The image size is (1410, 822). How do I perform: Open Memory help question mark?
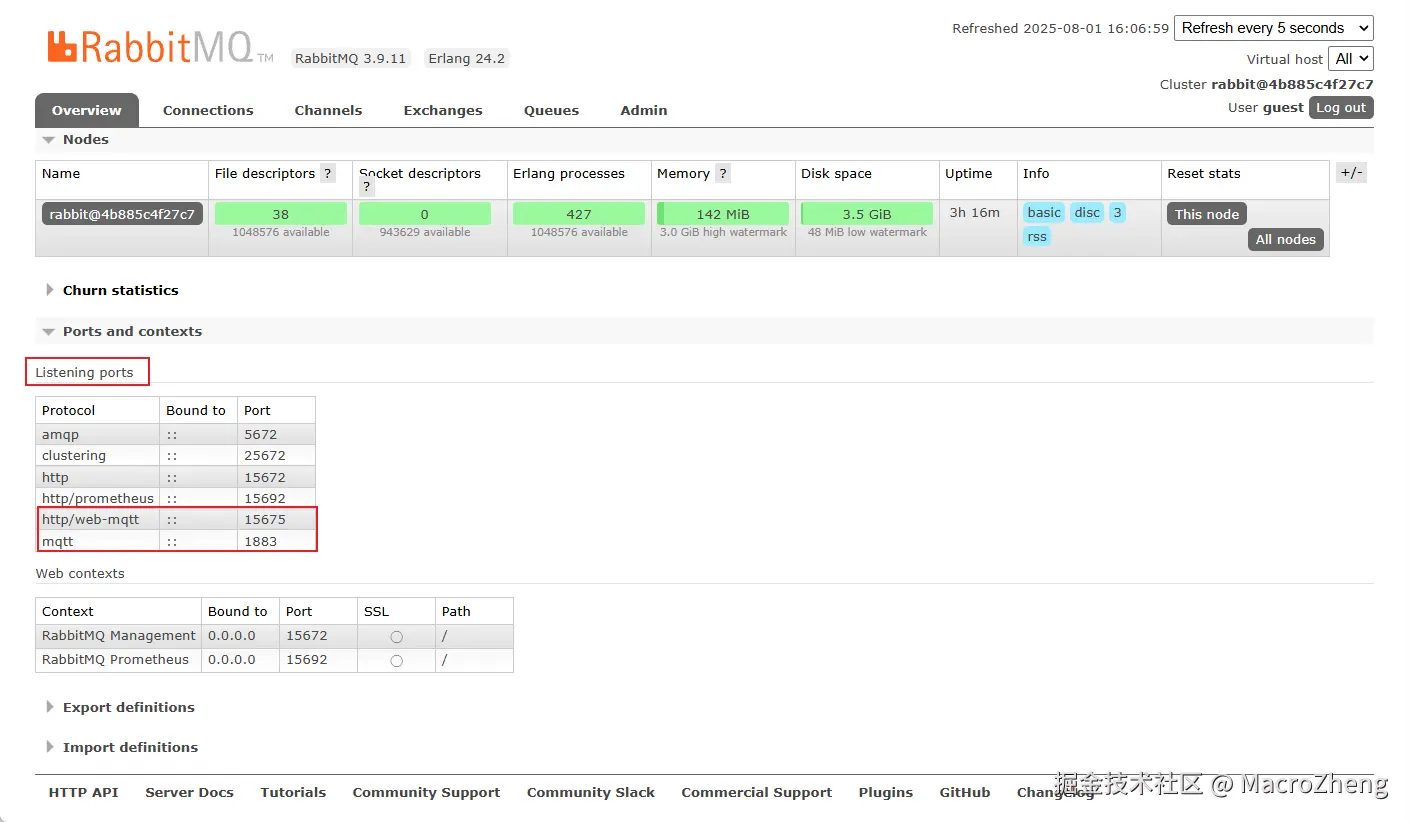(723, 173)
